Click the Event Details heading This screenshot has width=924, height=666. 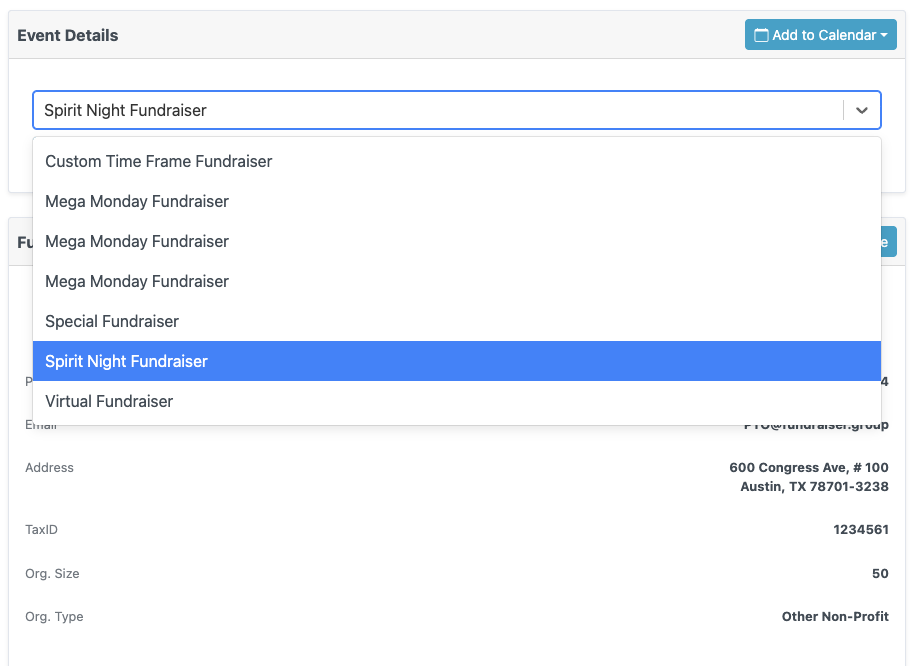click(x=68, y=35)
